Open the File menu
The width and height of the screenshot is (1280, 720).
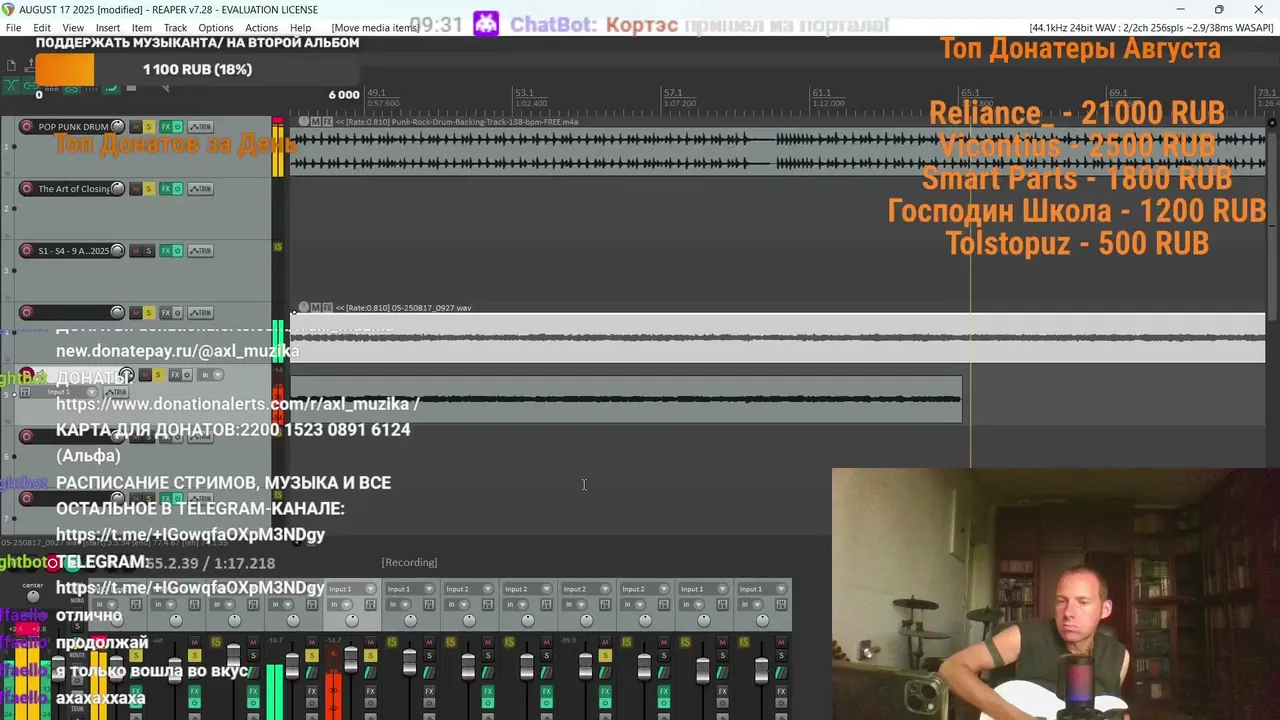point(13,28)
